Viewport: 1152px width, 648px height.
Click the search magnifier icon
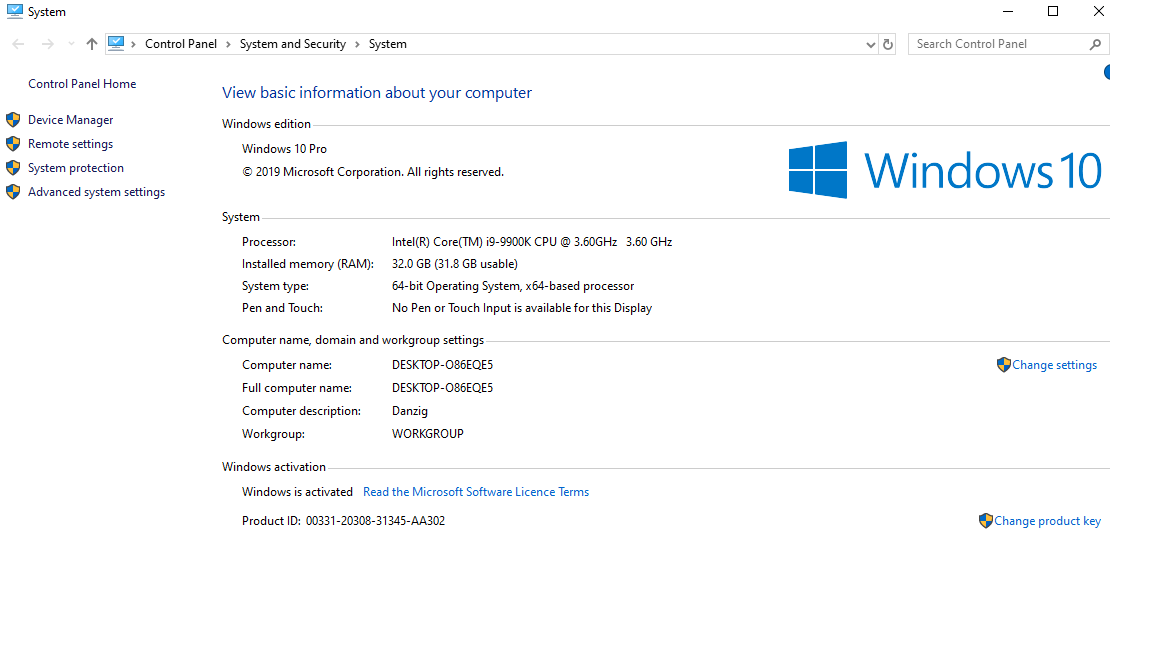click(x=1095, y=44)
